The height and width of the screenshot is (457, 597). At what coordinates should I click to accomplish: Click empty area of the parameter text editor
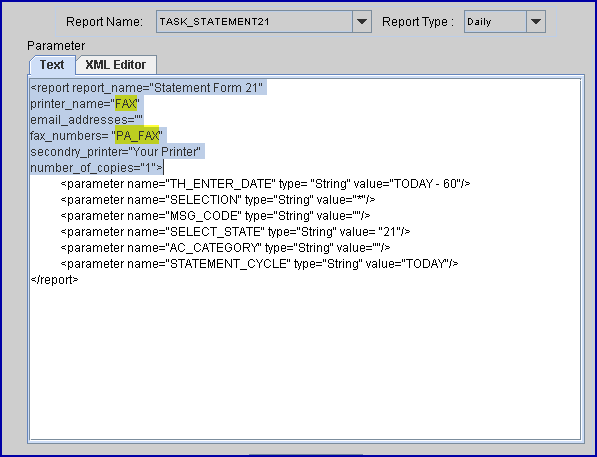click(x=305, y=362)
